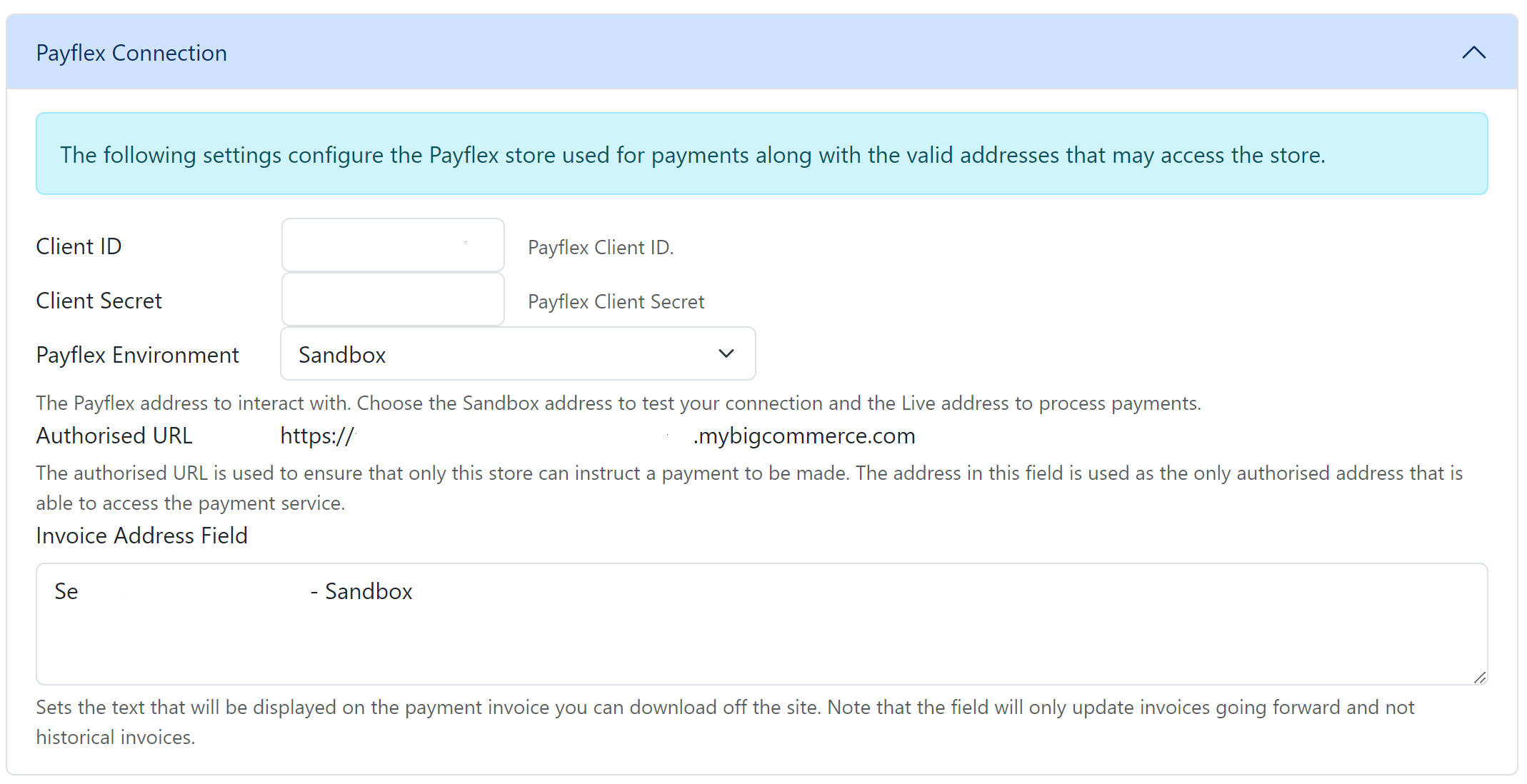Click the 'Payflex Client Secret' hint text
The width and height of the screenshot is (1527, 784).
(x=616, y=301)
